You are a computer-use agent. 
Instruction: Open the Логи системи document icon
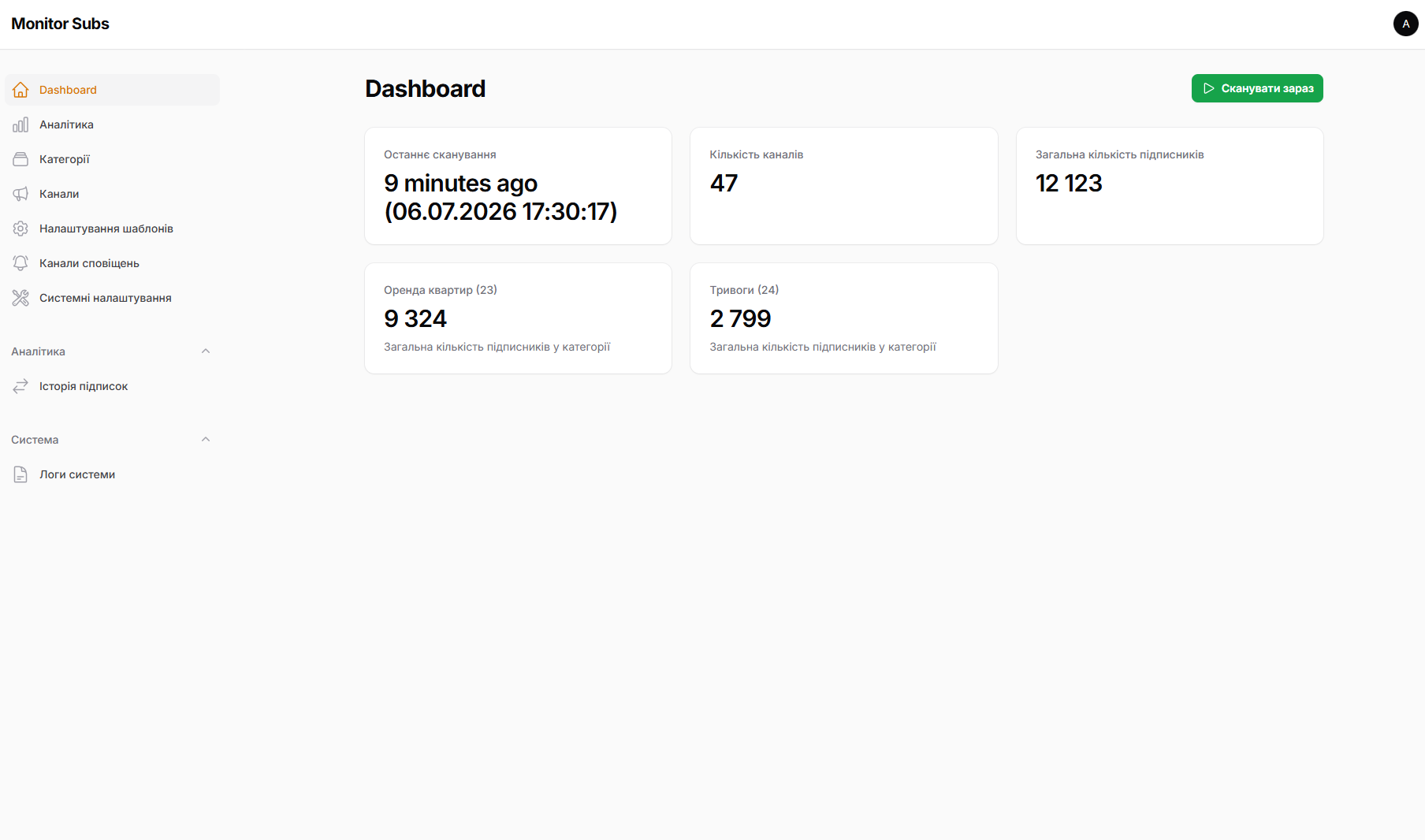click(20, 474)
